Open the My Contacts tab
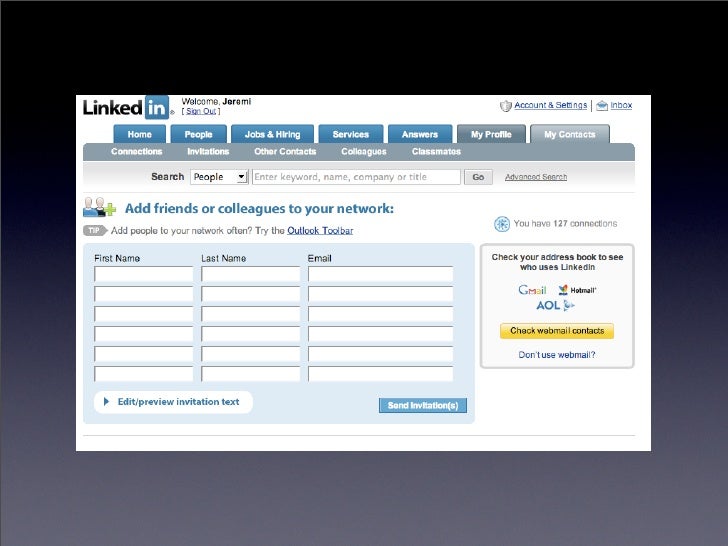The height and width of the screenshot is (546, 728). pyautogui.click(x=570, y=134)
